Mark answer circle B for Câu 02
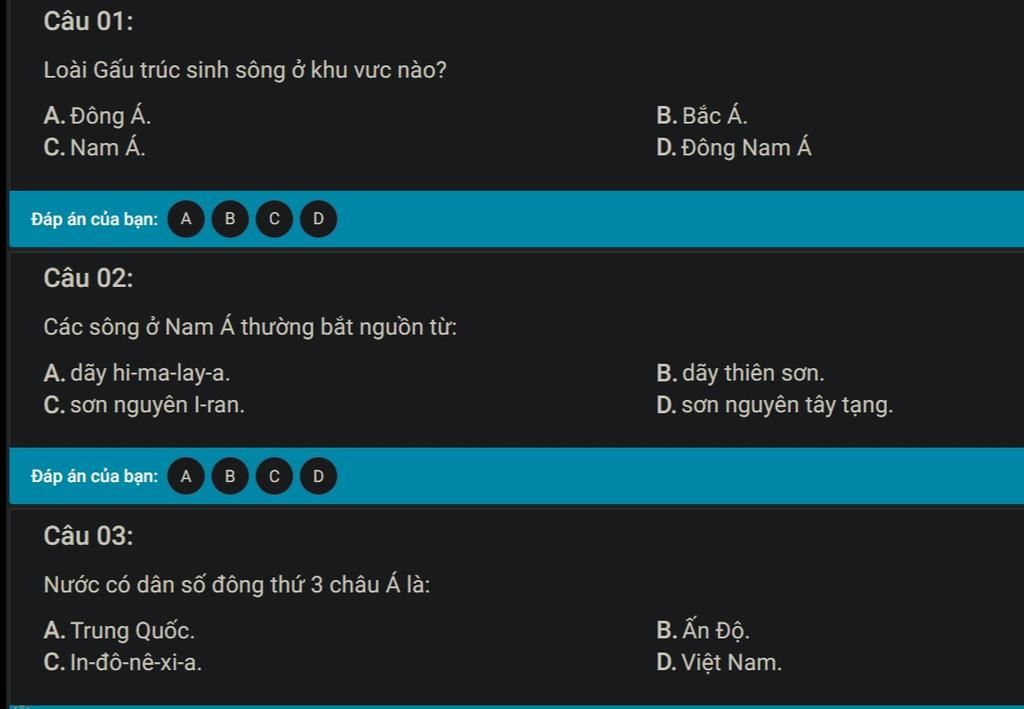 (x=230, y=477)
